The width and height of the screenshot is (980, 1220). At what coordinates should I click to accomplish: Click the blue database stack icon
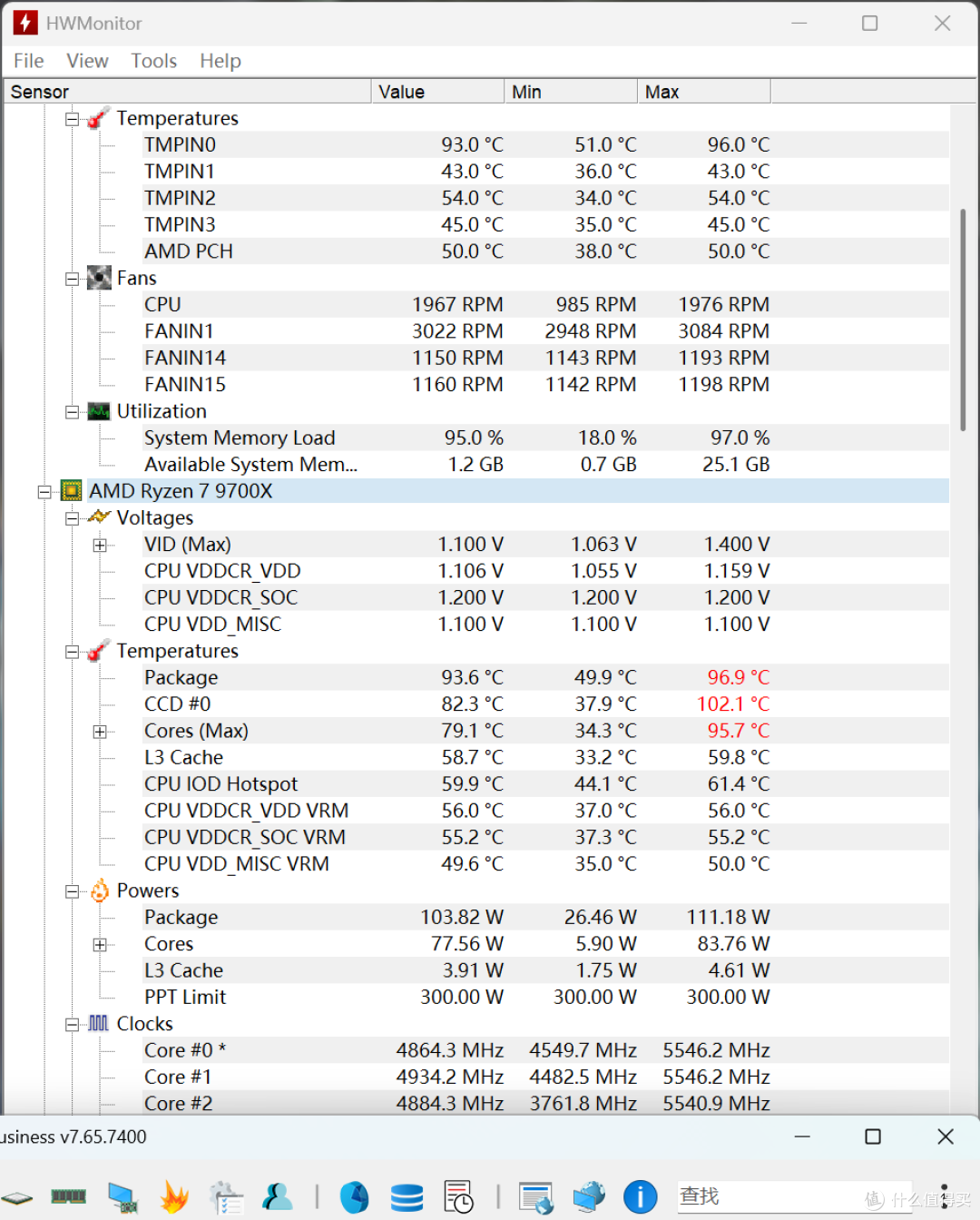(x=407, y=1198)
